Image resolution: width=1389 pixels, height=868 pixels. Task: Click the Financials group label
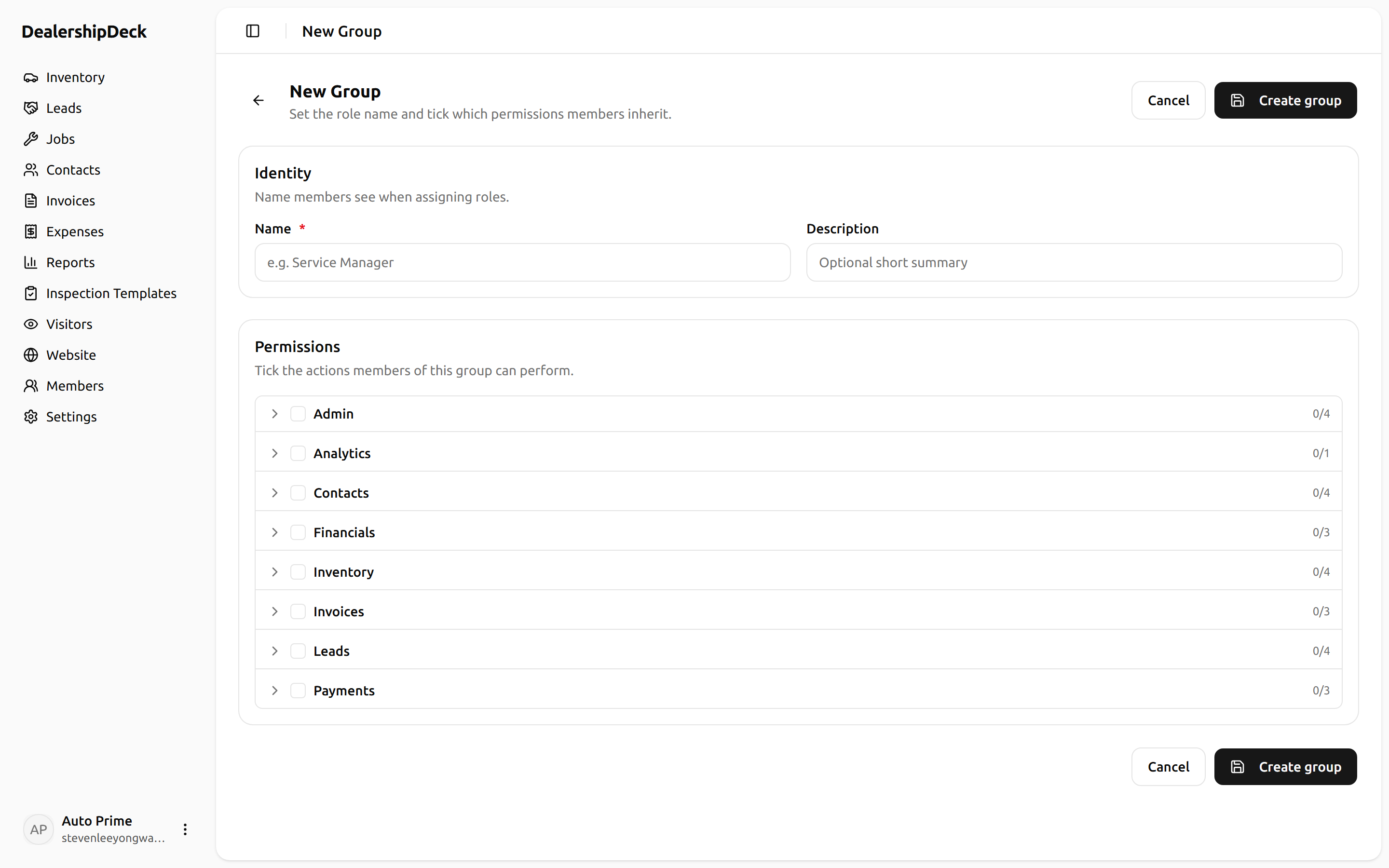pyautogui.click(x=344, y=533)
